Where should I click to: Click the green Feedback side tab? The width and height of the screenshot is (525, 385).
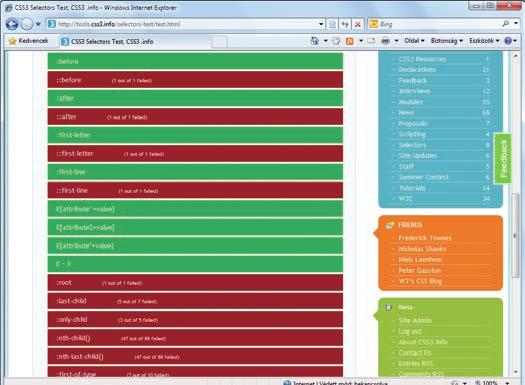click(x=503, y=158)
